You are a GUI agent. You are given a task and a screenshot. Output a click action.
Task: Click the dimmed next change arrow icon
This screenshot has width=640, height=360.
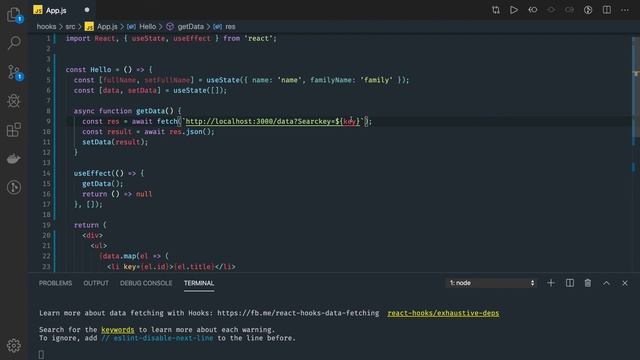point(569,10)
